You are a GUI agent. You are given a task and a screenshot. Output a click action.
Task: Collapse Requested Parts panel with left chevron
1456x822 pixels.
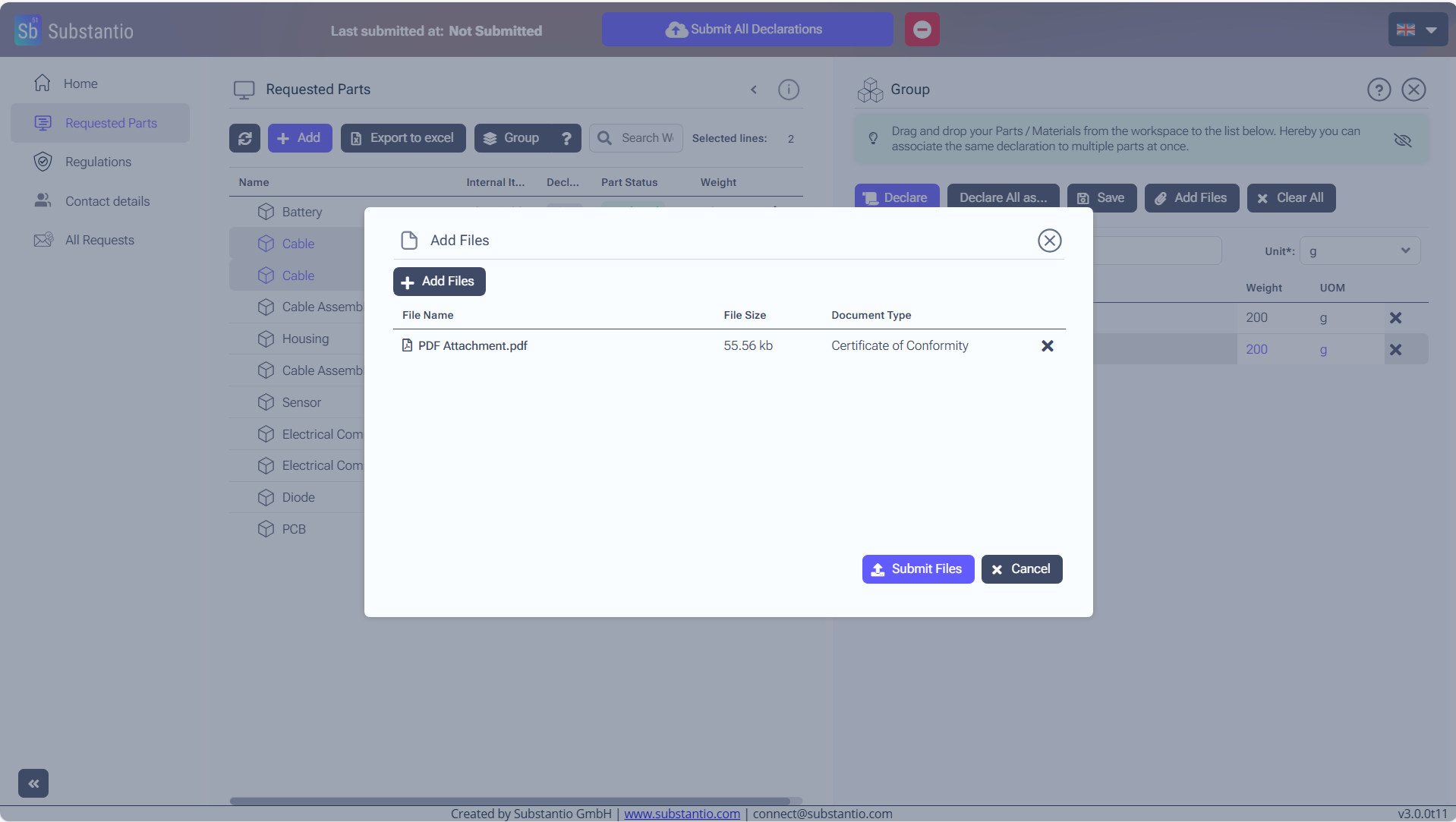click(x=754, y=90)
